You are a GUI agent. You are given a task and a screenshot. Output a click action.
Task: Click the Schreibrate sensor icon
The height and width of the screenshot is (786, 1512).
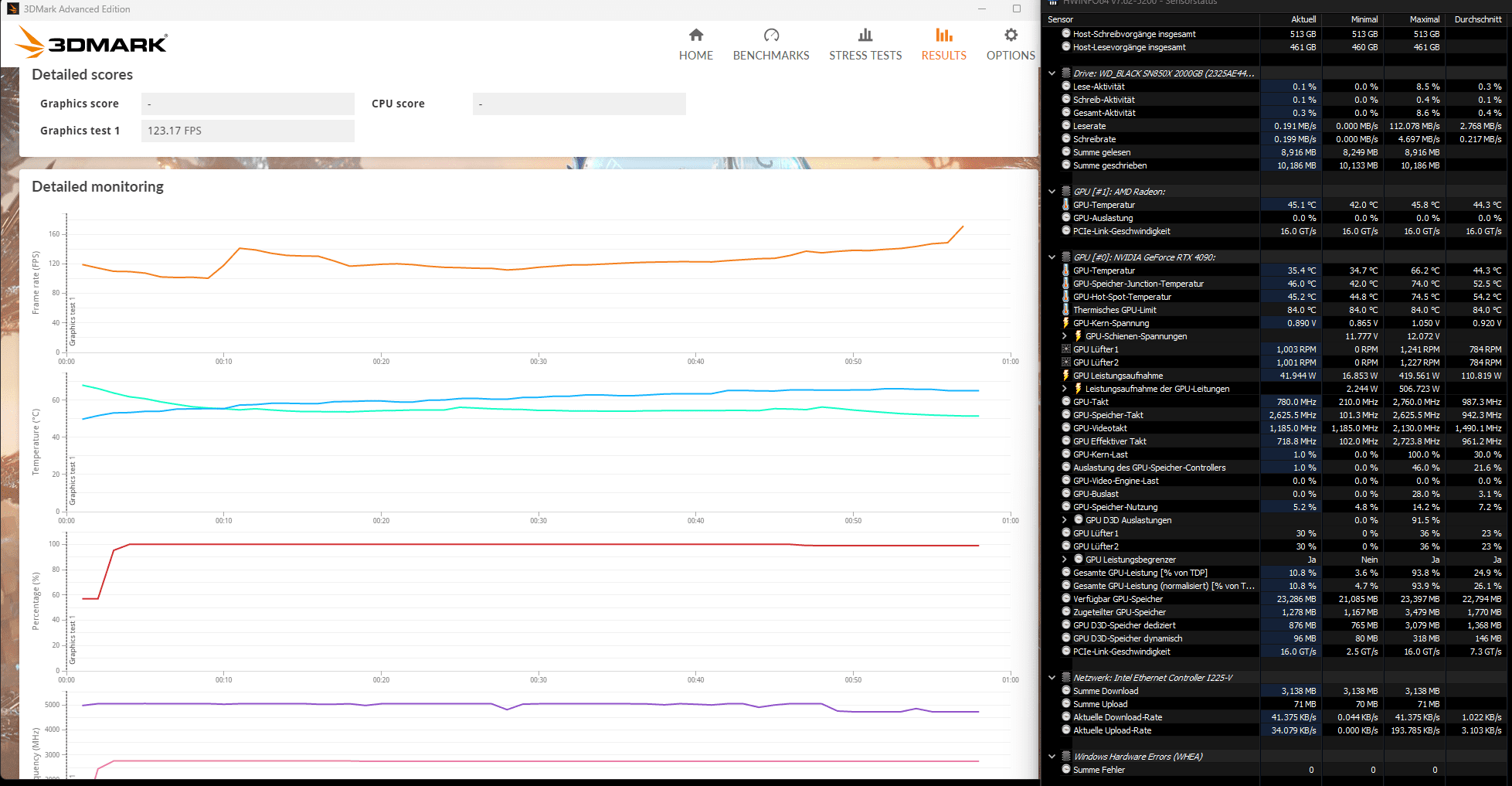1066,139
